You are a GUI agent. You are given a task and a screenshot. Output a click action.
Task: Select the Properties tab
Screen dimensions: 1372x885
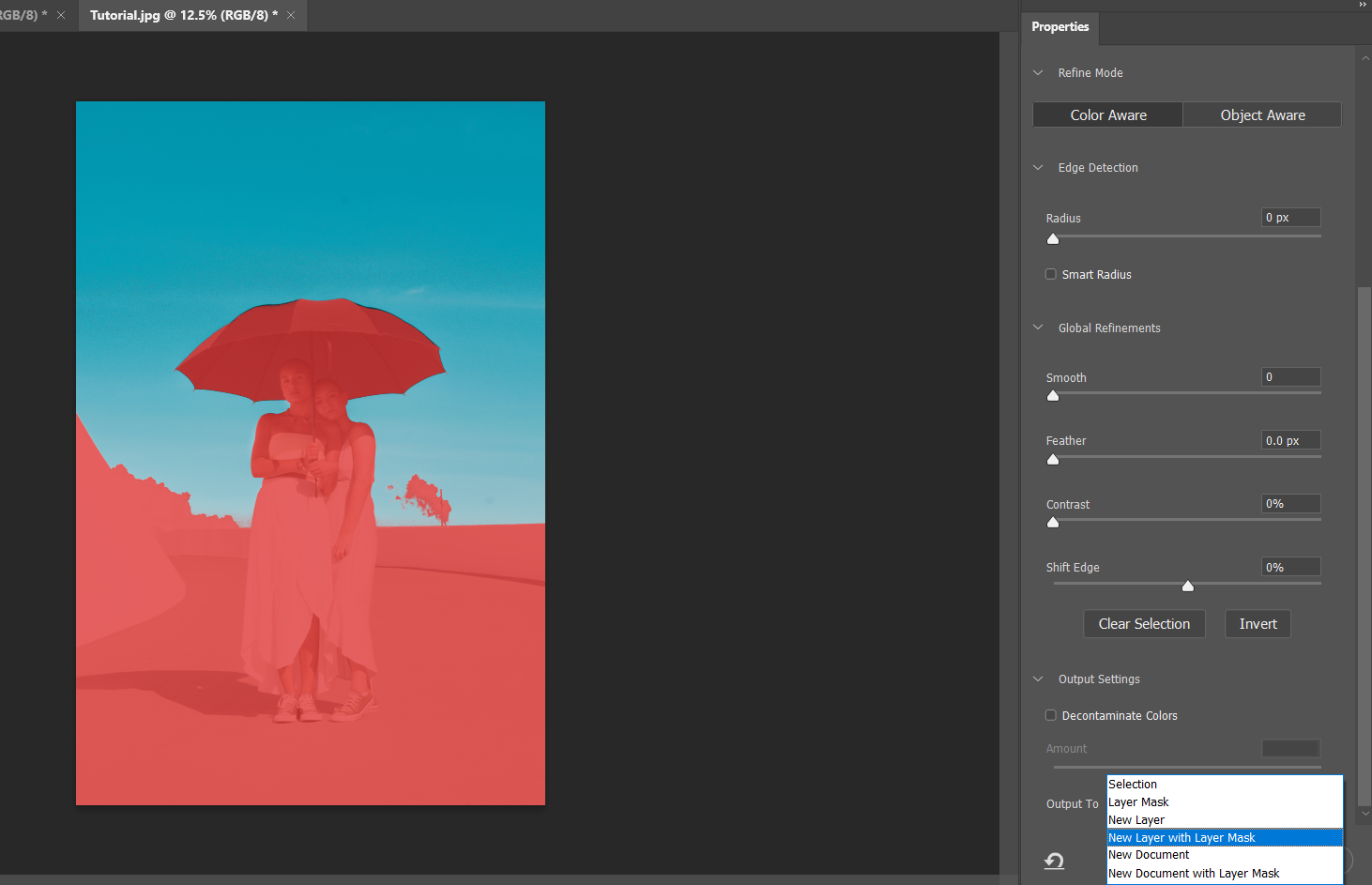[1059, 27]
